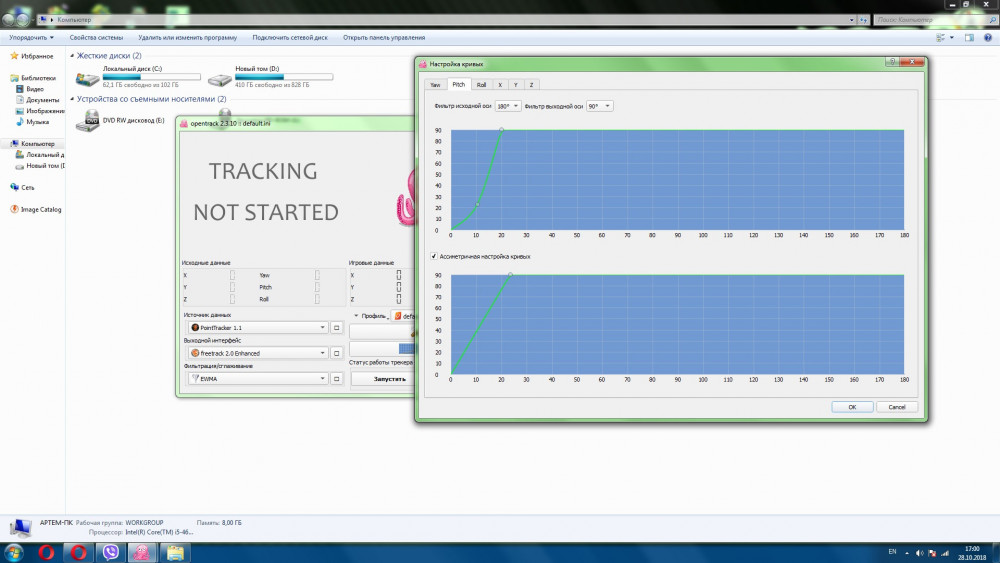
Task: Click Opera browser icon in taskbar
Action: pos(46,552)
